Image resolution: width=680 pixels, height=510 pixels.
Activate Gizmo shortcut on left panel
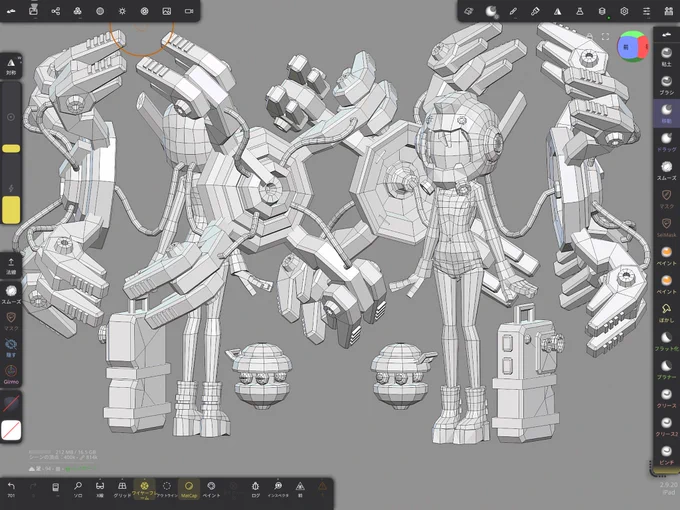click(11, 374)
